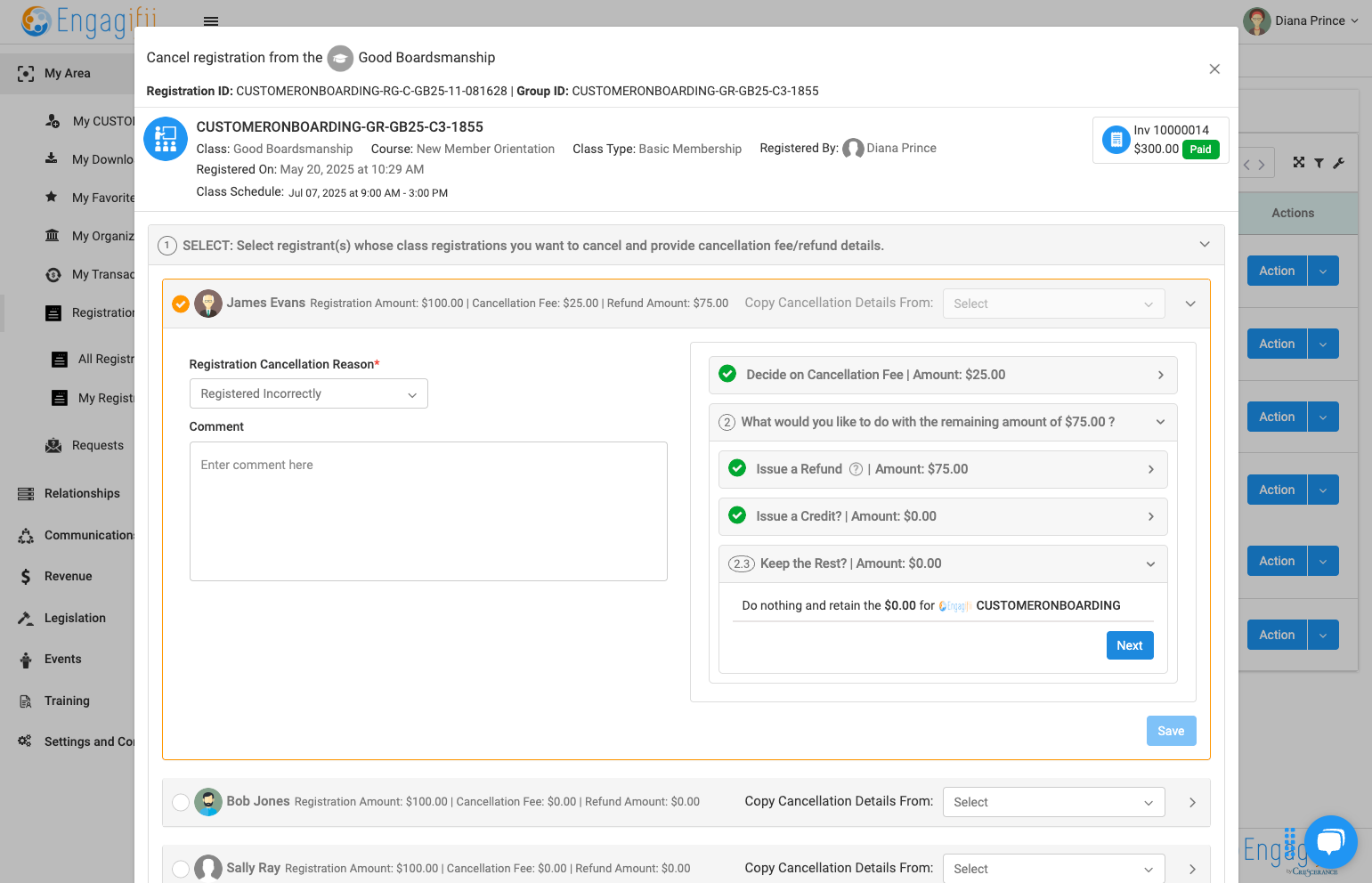
Task: Click the Next button
Action: coord(1130,645)
